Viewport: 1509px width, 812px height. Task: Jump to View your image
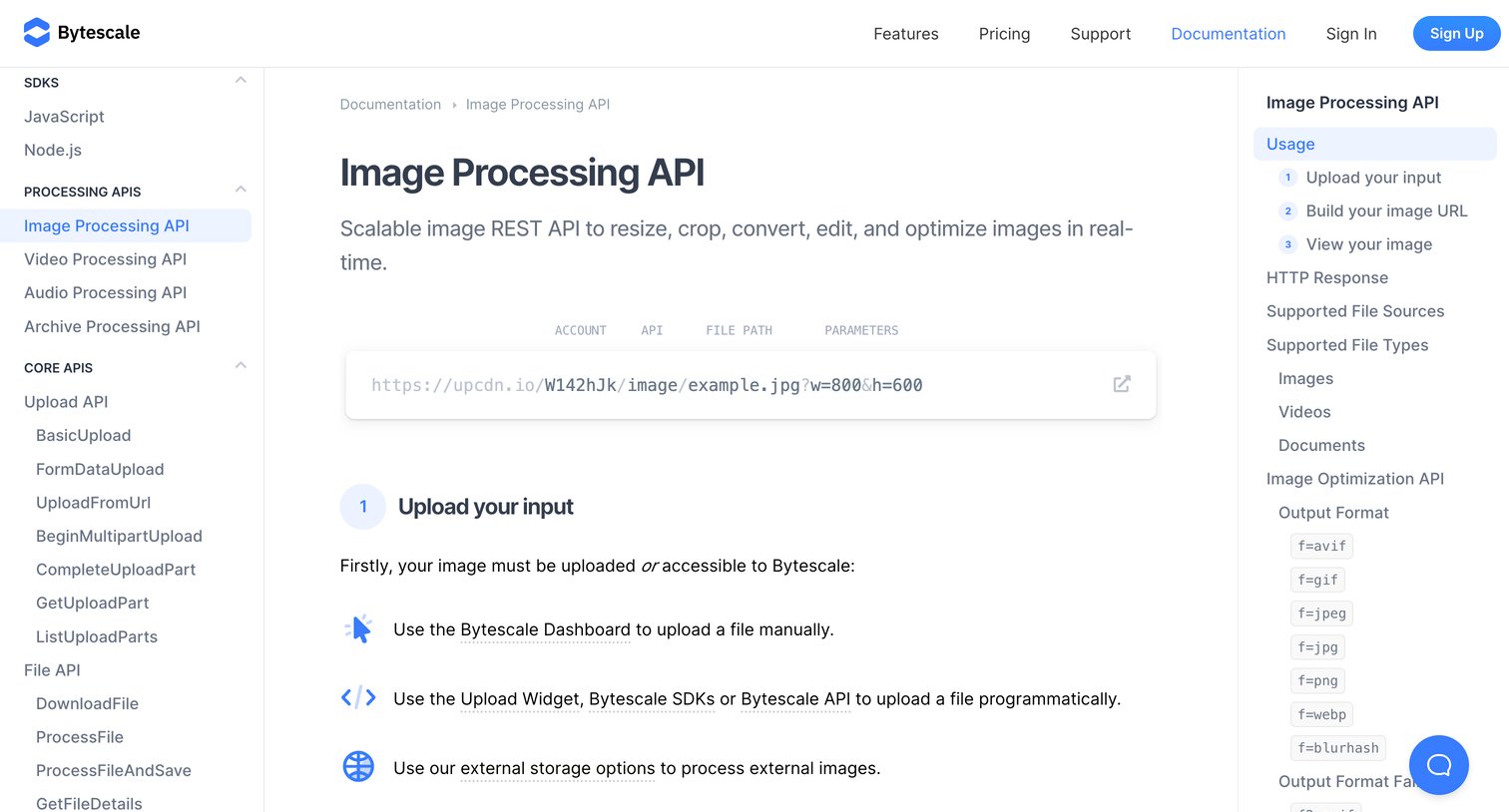coord(1368,244)
